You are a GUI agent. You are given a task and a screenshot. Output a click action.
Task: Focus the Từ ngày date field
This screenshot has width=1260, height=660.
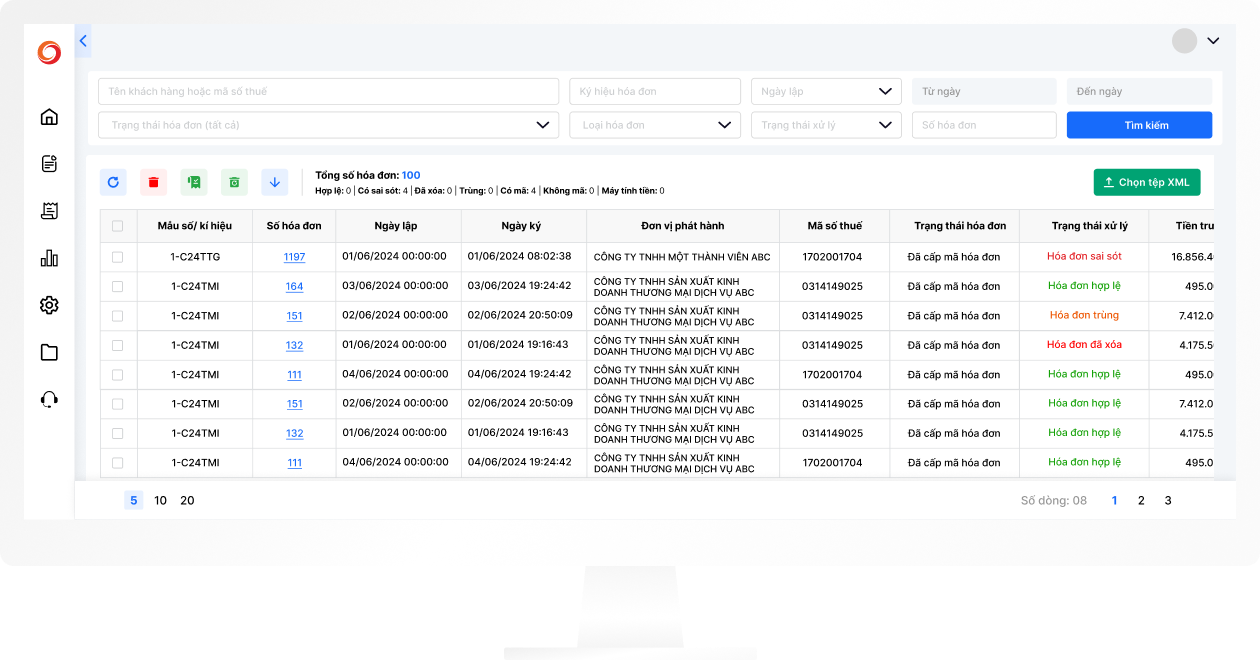tap(984, 91)
